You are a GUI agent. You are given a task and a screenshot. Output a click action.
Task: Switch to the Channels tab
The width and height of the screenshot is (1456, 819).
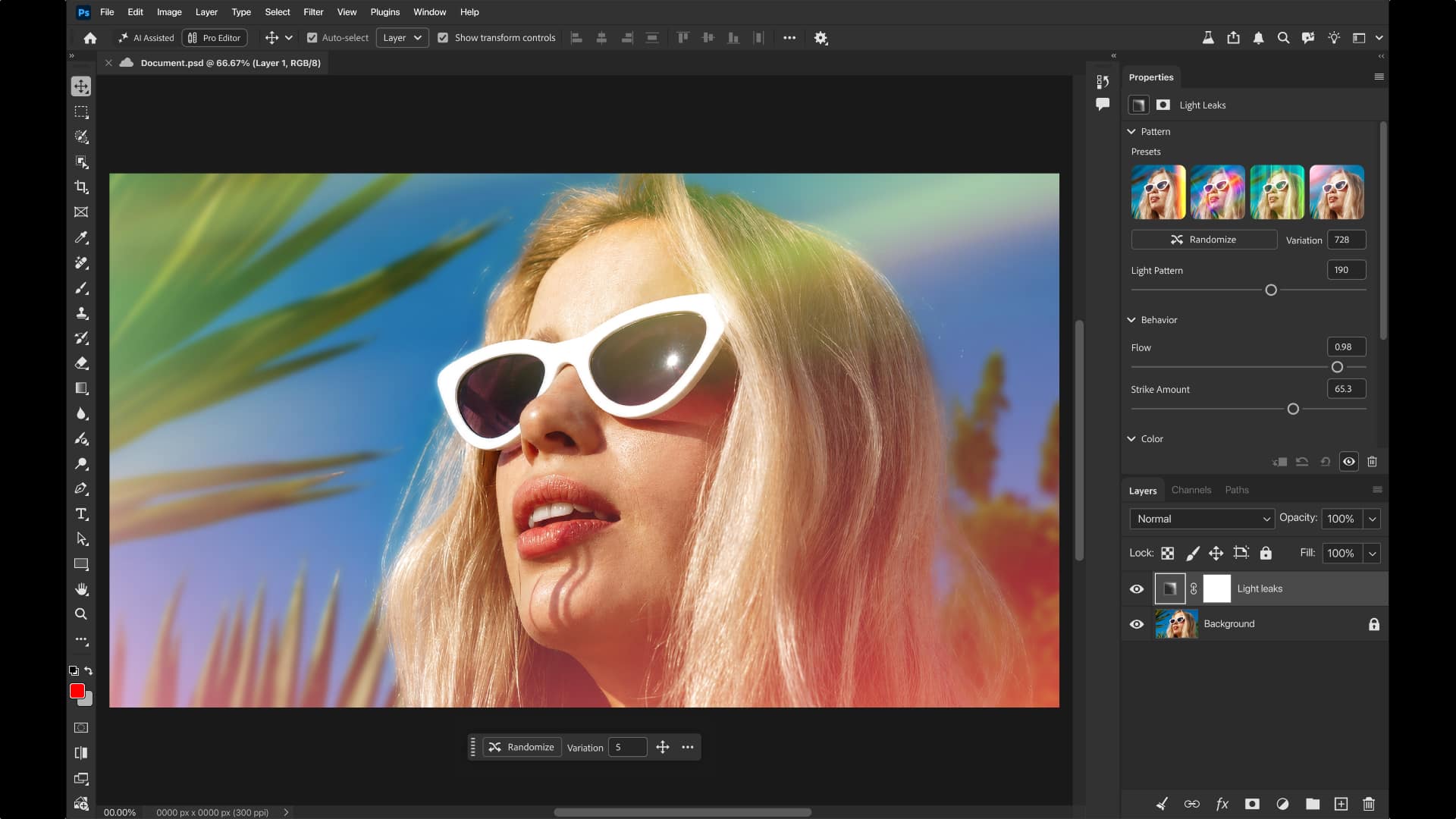pos(1191,490)
